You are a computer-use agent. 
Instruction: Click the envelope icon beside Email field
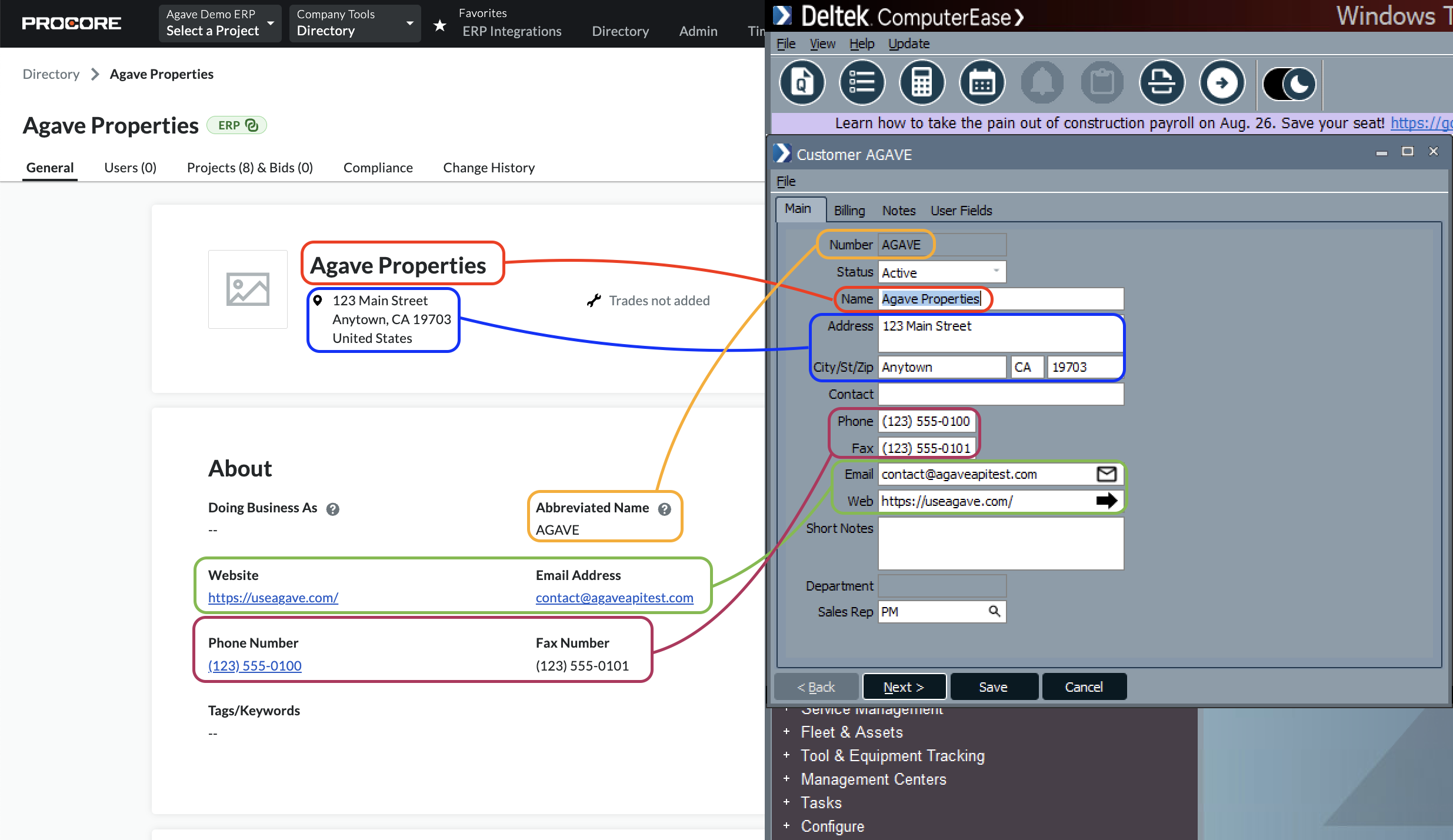pos(1107,474)
